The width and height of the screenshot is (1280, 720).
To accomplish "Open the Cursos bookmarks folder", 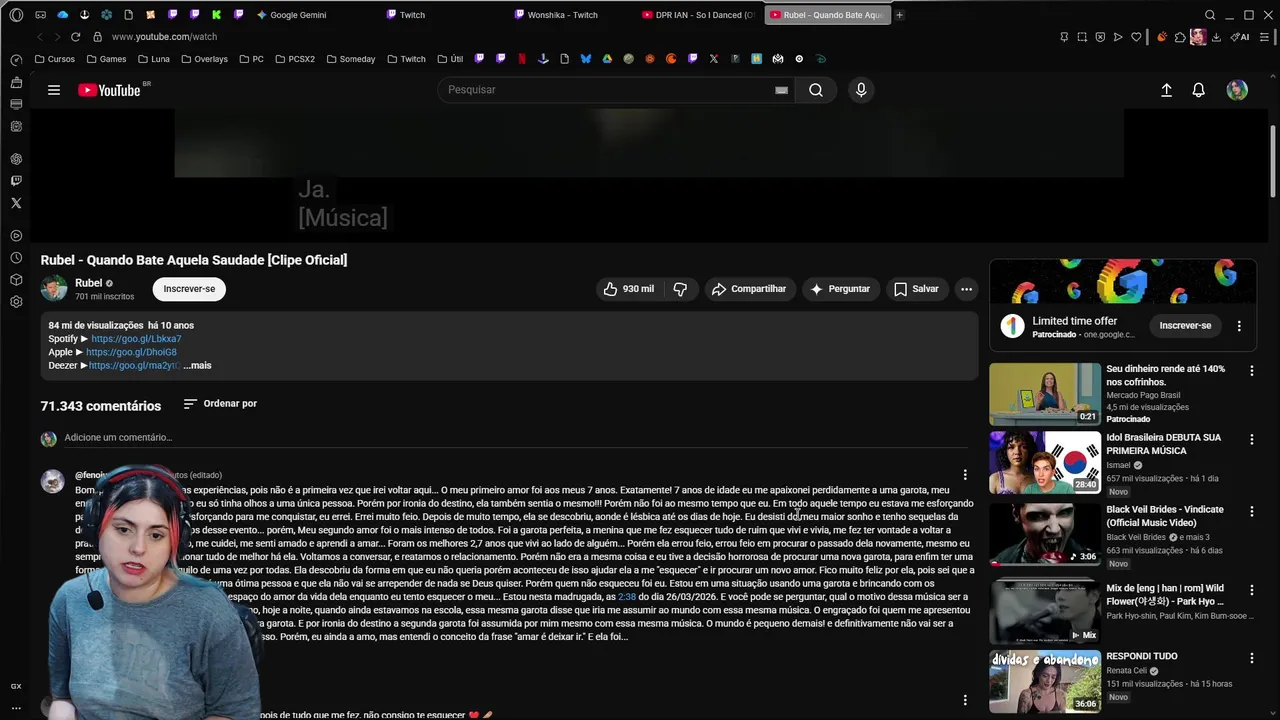I will pos(54,59).
